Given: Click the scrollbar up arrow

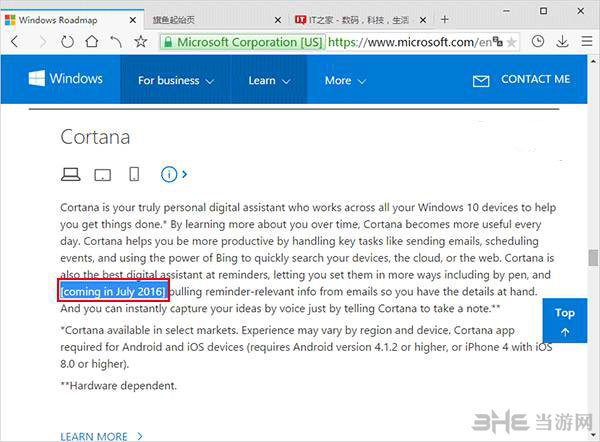Looking at the screenshot, I should tap(593, 60).
